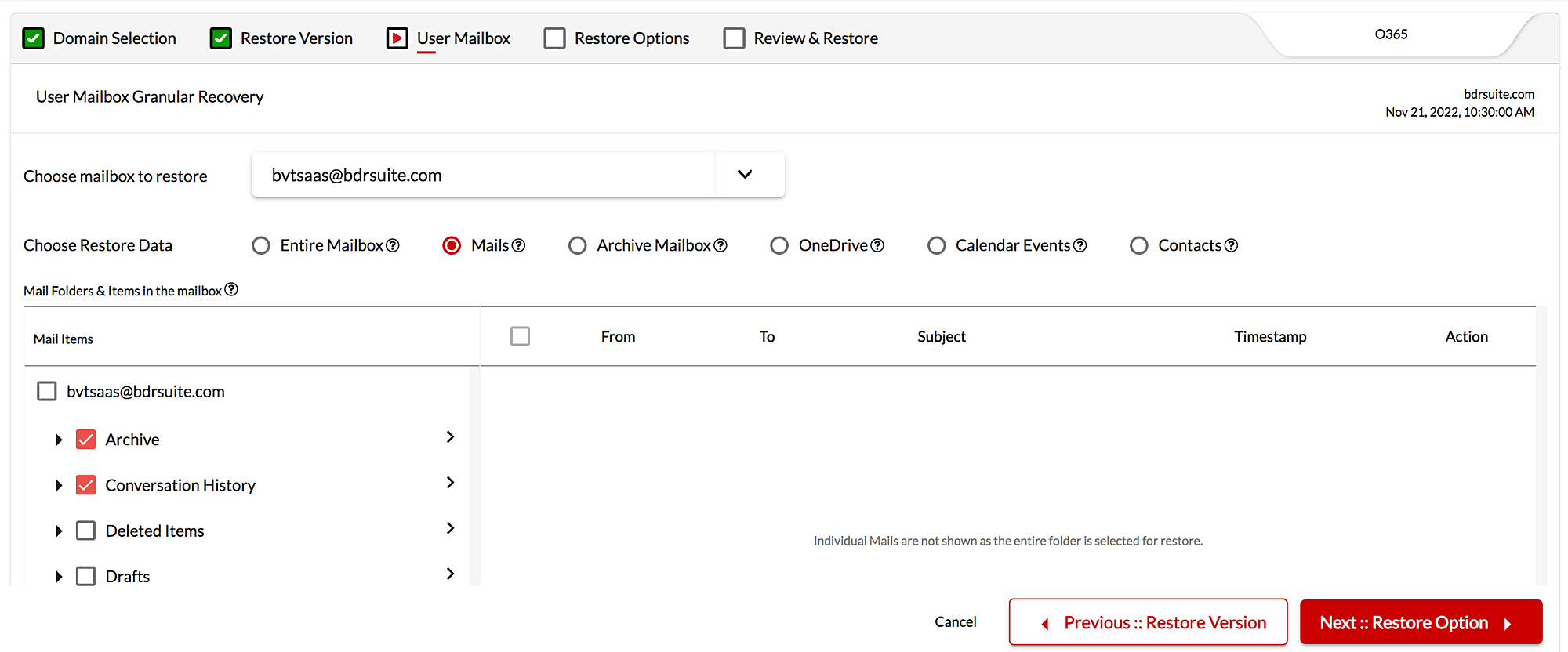Select the Entire Mailbox radio button
Viewport: 1568px width, 652px height.
(261, 245)
